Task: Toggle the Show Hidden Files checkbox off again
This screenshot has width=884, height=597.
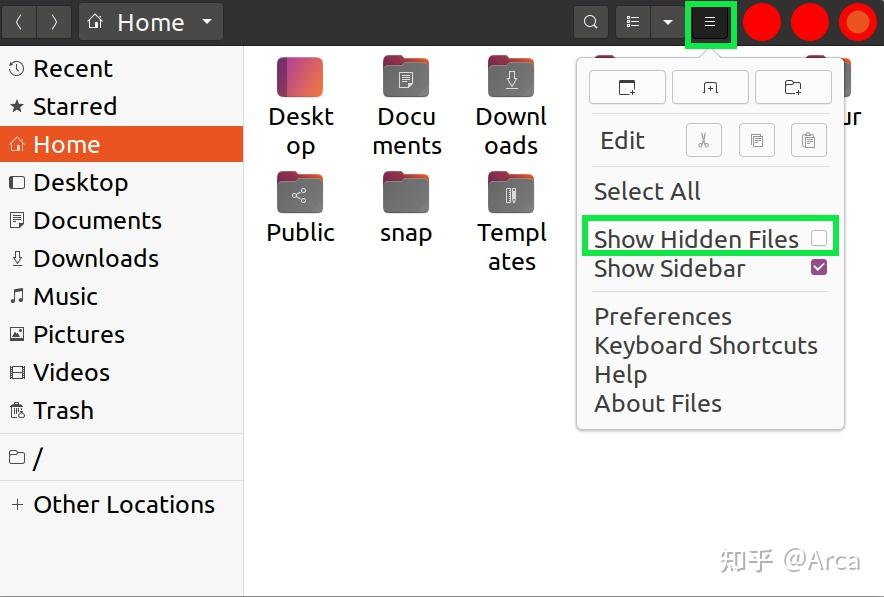Action: (x=817, y=238)
